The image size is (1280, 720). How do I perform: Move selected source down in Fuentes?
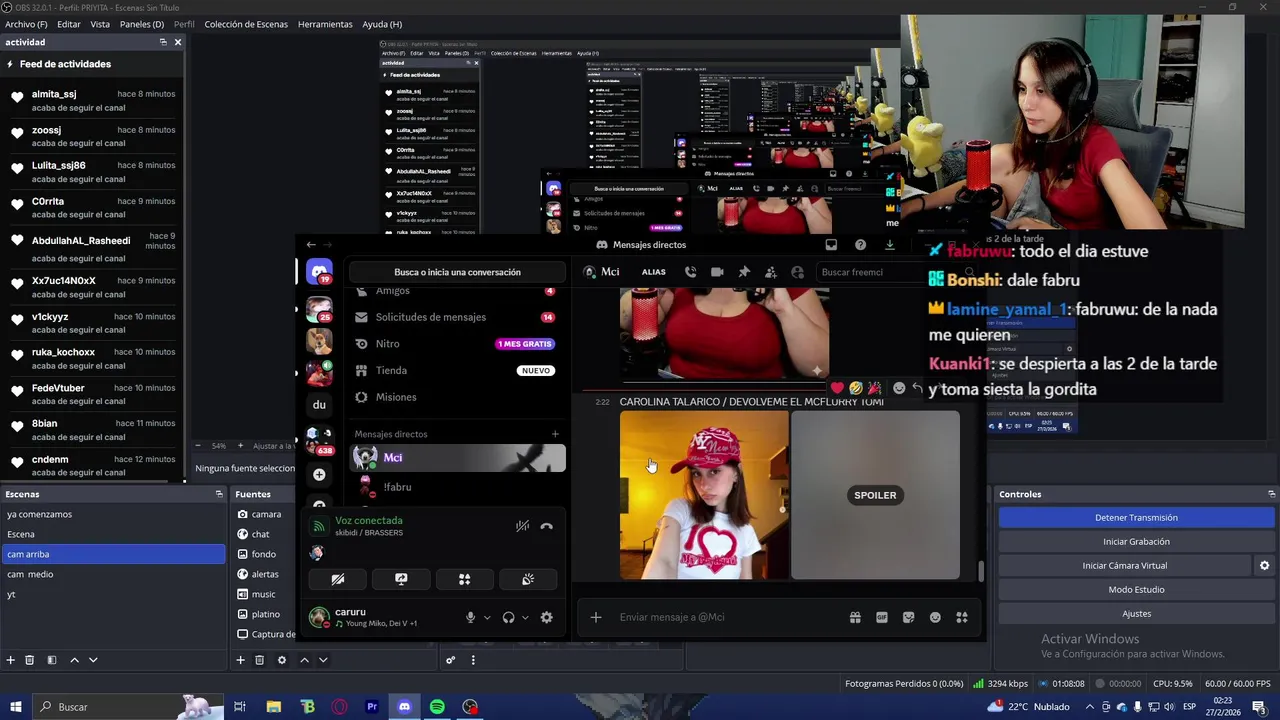coord(323,660)
